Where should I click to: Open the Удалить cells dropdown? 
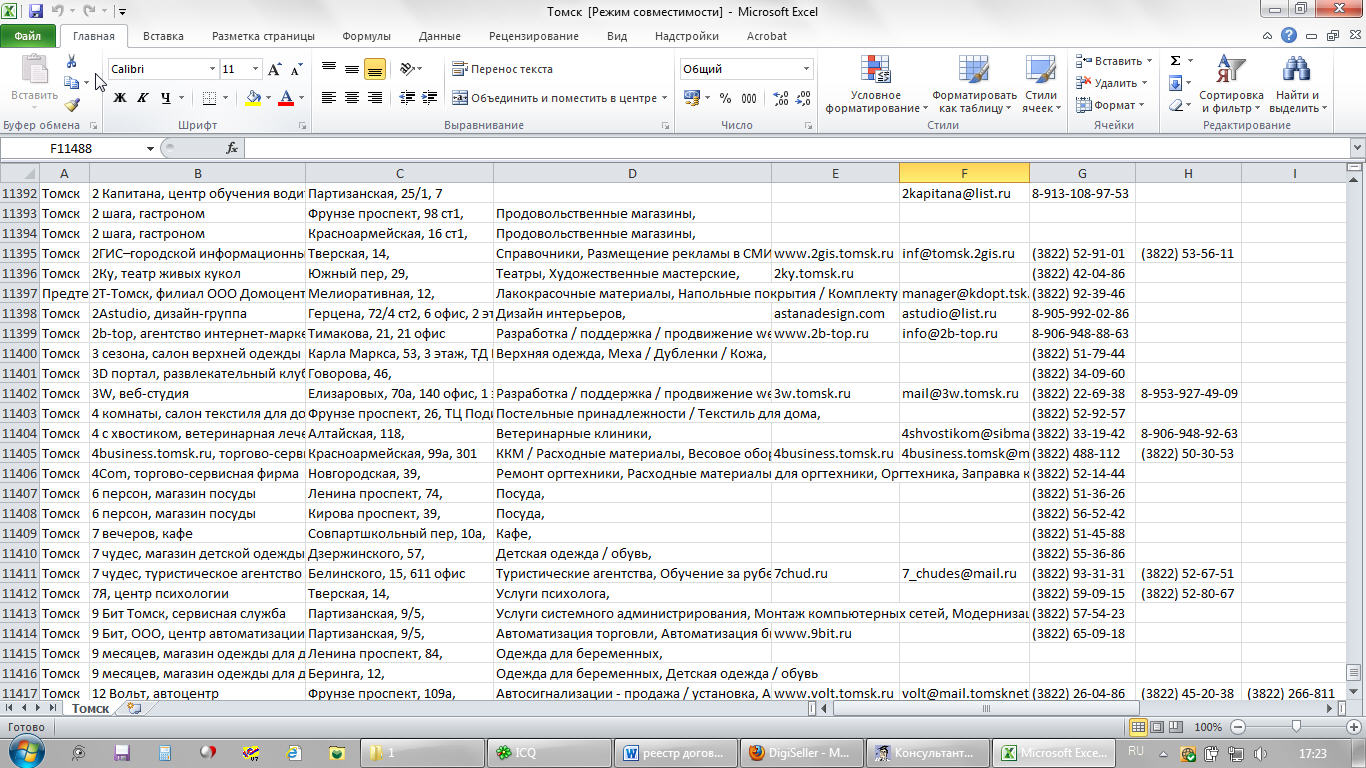(1113, 83)
